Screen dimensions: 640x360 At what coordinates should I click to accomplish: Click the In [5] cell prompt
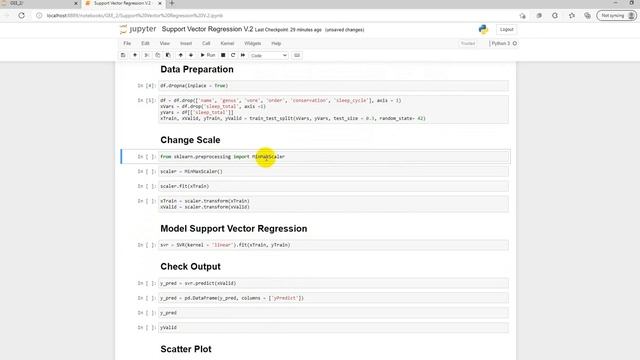pyautogui.click(x=147, y=100)
